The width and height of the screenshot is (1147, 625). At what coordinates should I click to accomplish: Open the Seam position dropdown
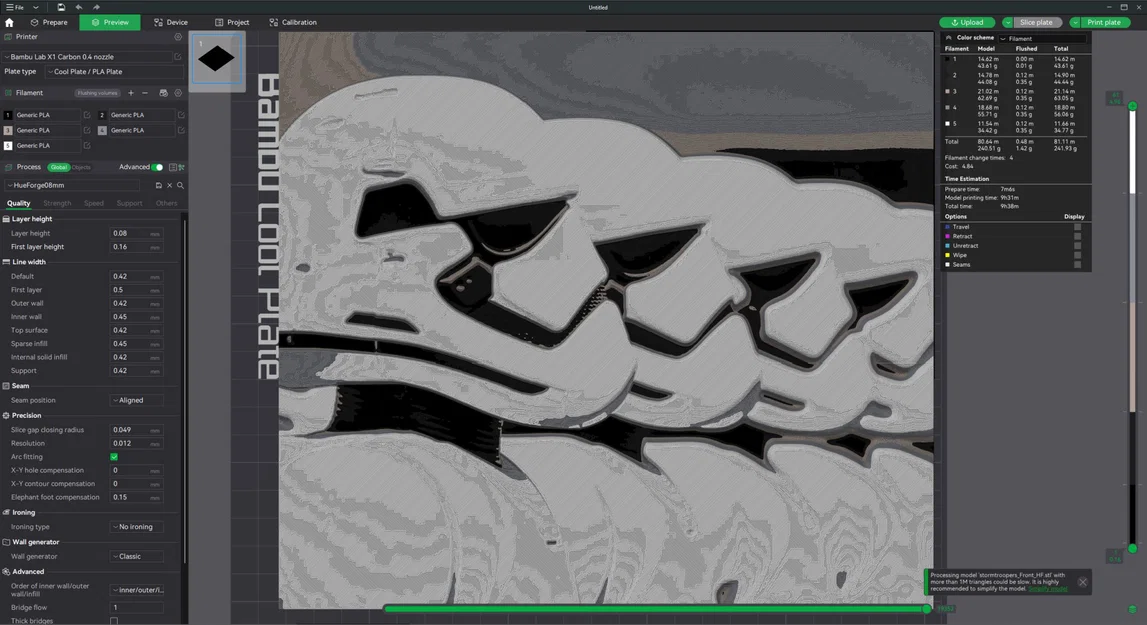click(136, 400)
